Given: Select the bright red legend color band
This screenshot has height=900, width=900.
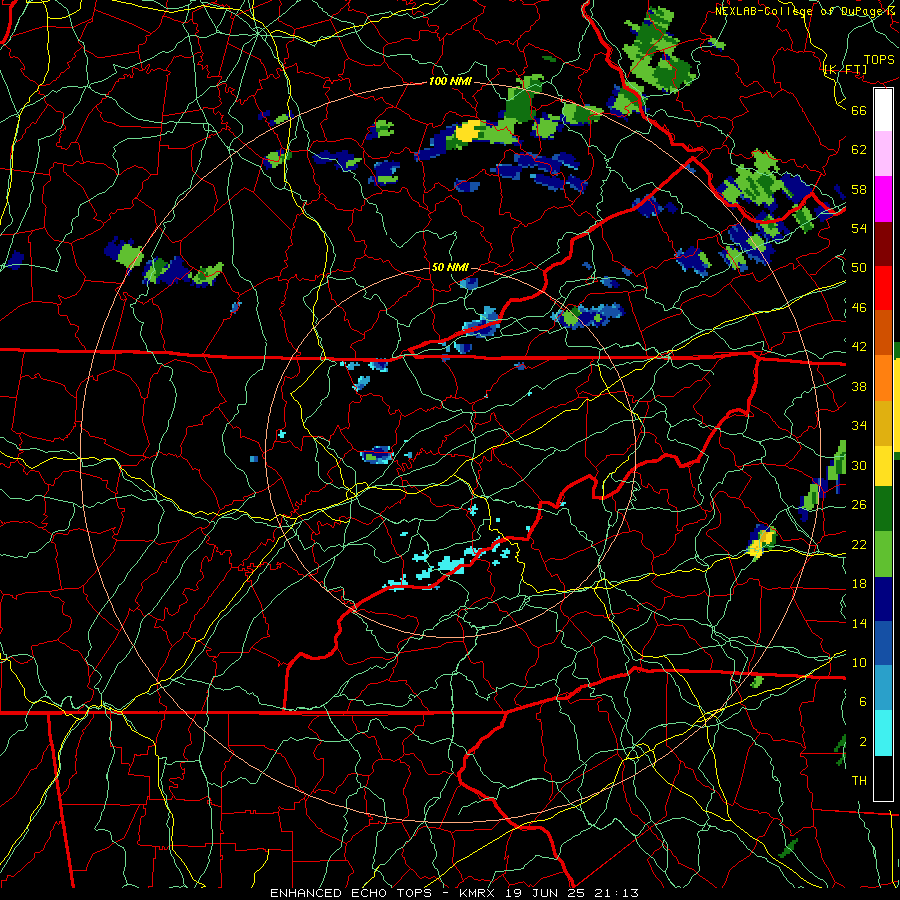Looking at the screenshot, I should [x=883, y=288].
